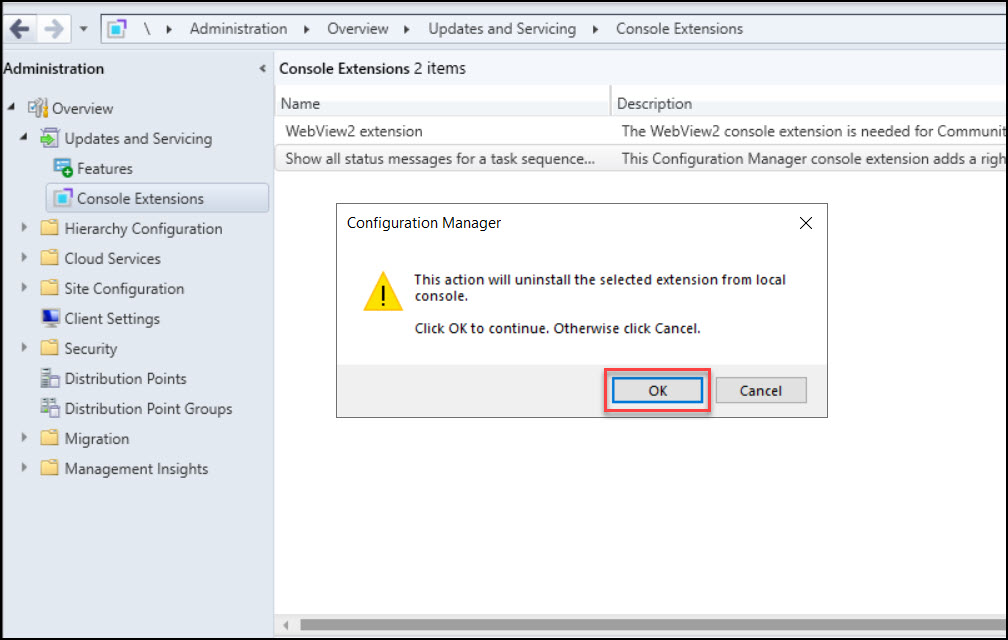1008x640 pixels.
Task: Expand the Migration folder
Action: [x=24, y=438]
